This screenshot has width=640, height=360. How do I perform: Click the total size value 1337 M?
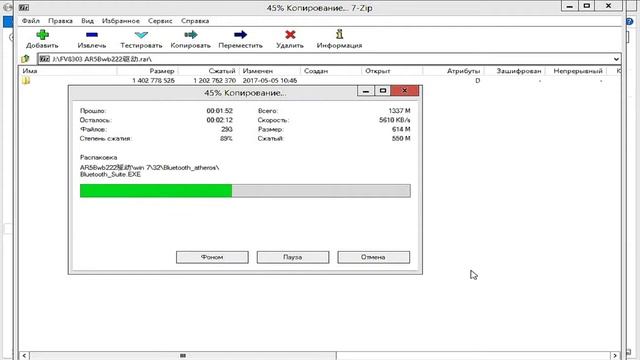click(400, 111)
